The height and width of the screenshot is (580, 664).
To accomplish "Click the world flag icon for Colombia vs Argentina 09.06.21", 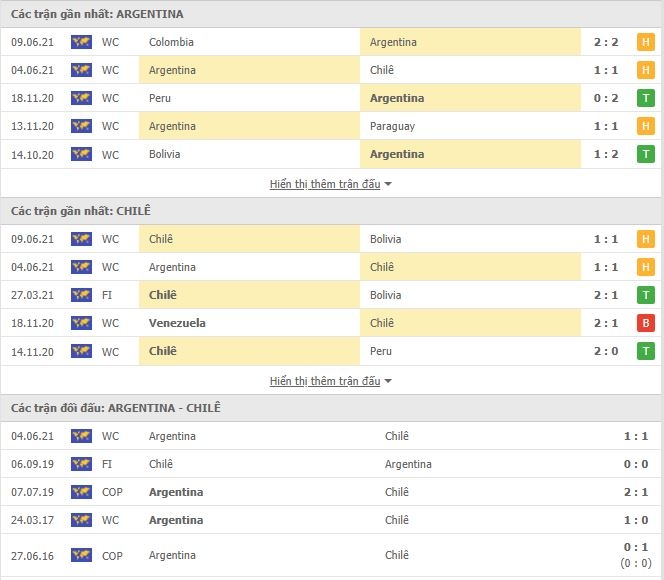I will [81, 42].
